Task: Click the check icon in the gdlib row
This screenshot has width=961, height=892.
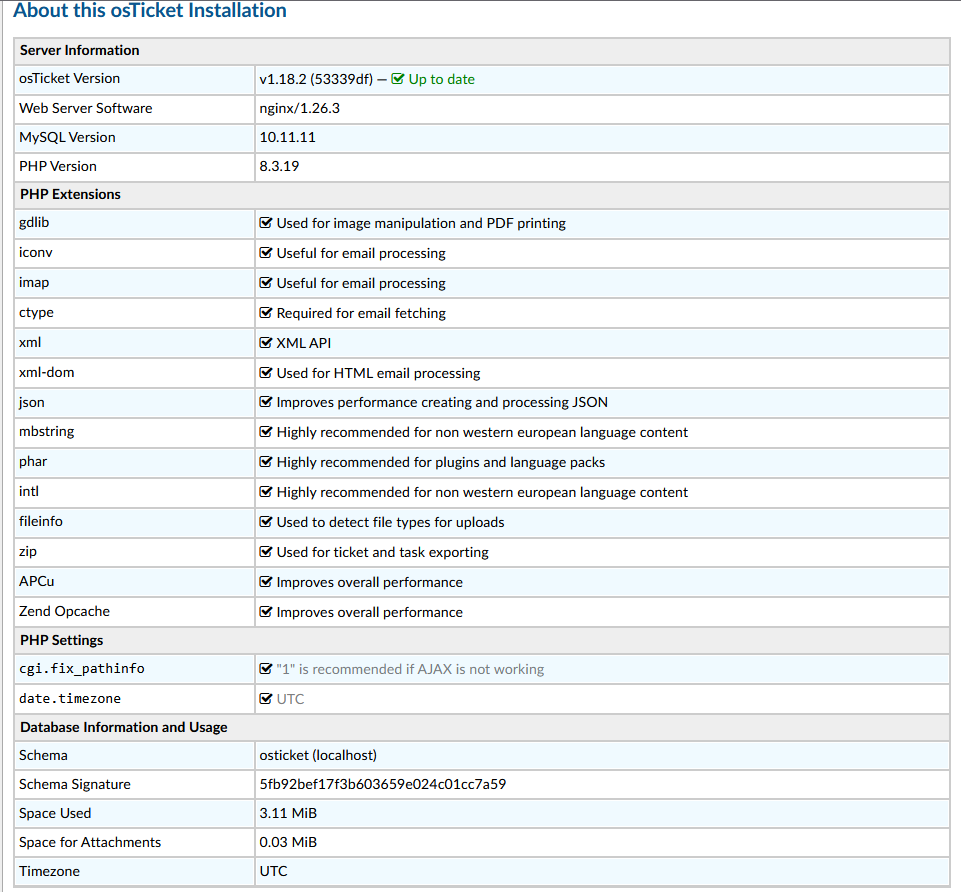Action: (266, 223)
